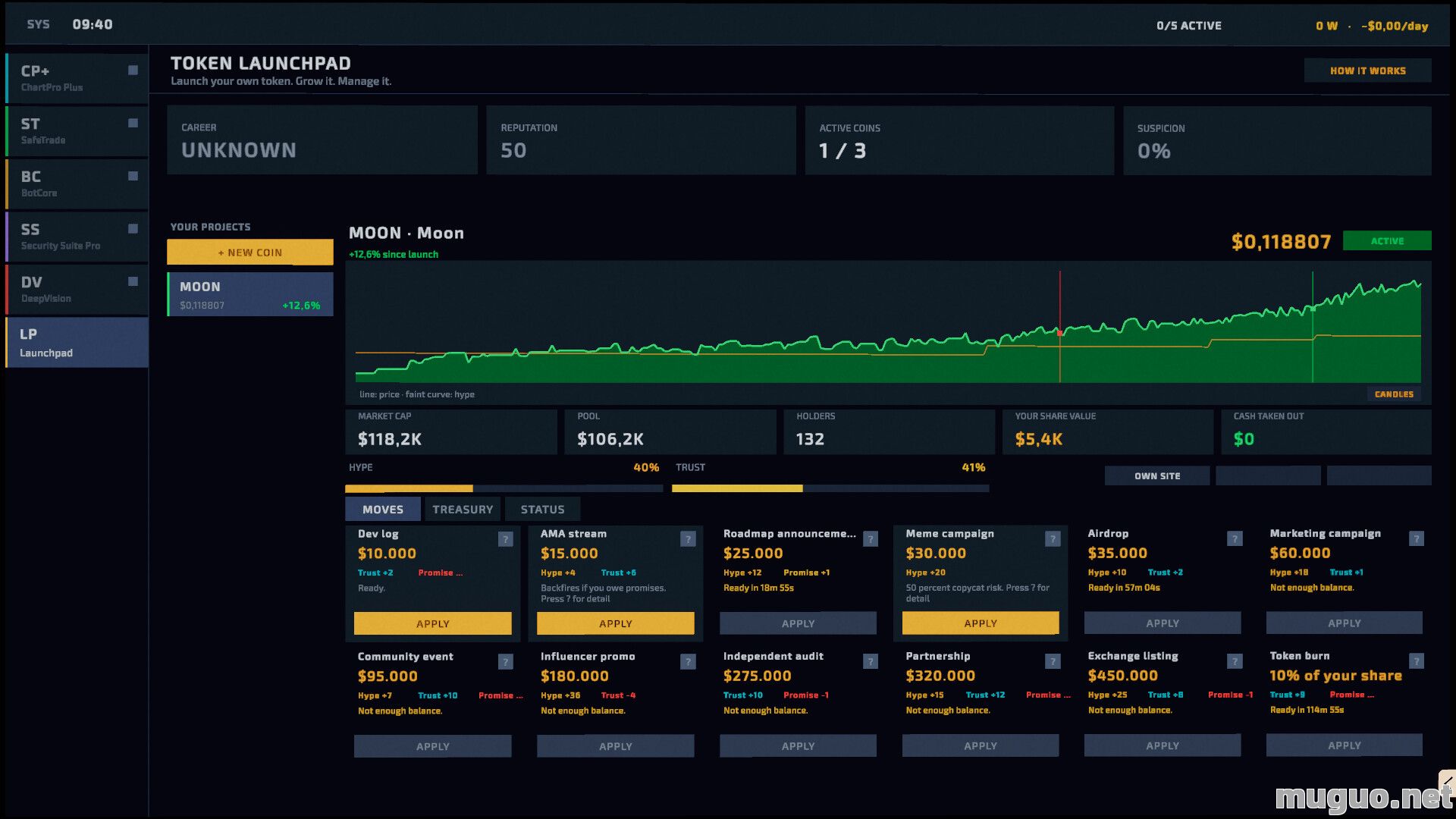Open DeepVision sidebar app
1456x819 pixels.
pyautogui.click(x=77, y=289)
